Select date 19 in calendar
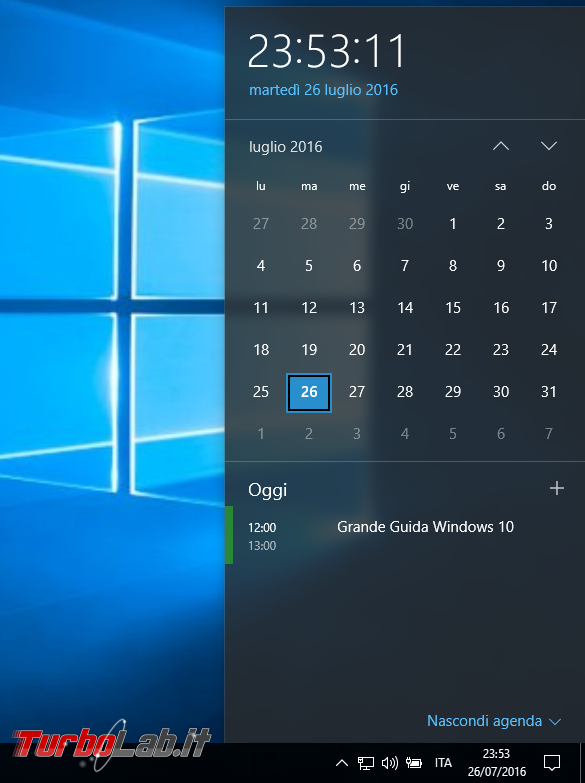Image resolution: width=585 pixels, height=783 pixels. pyautogui.click(x=309, y=350)
